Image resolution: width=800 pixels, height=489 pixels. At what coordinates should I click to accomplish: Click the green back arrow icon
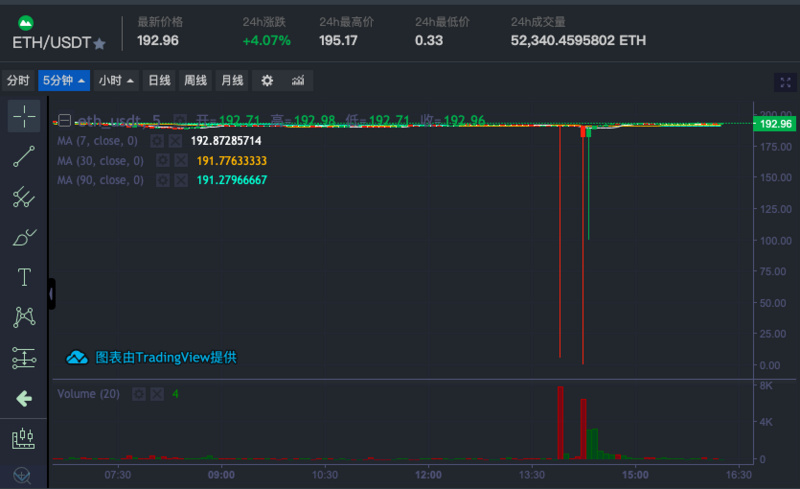tap(23, 399)
